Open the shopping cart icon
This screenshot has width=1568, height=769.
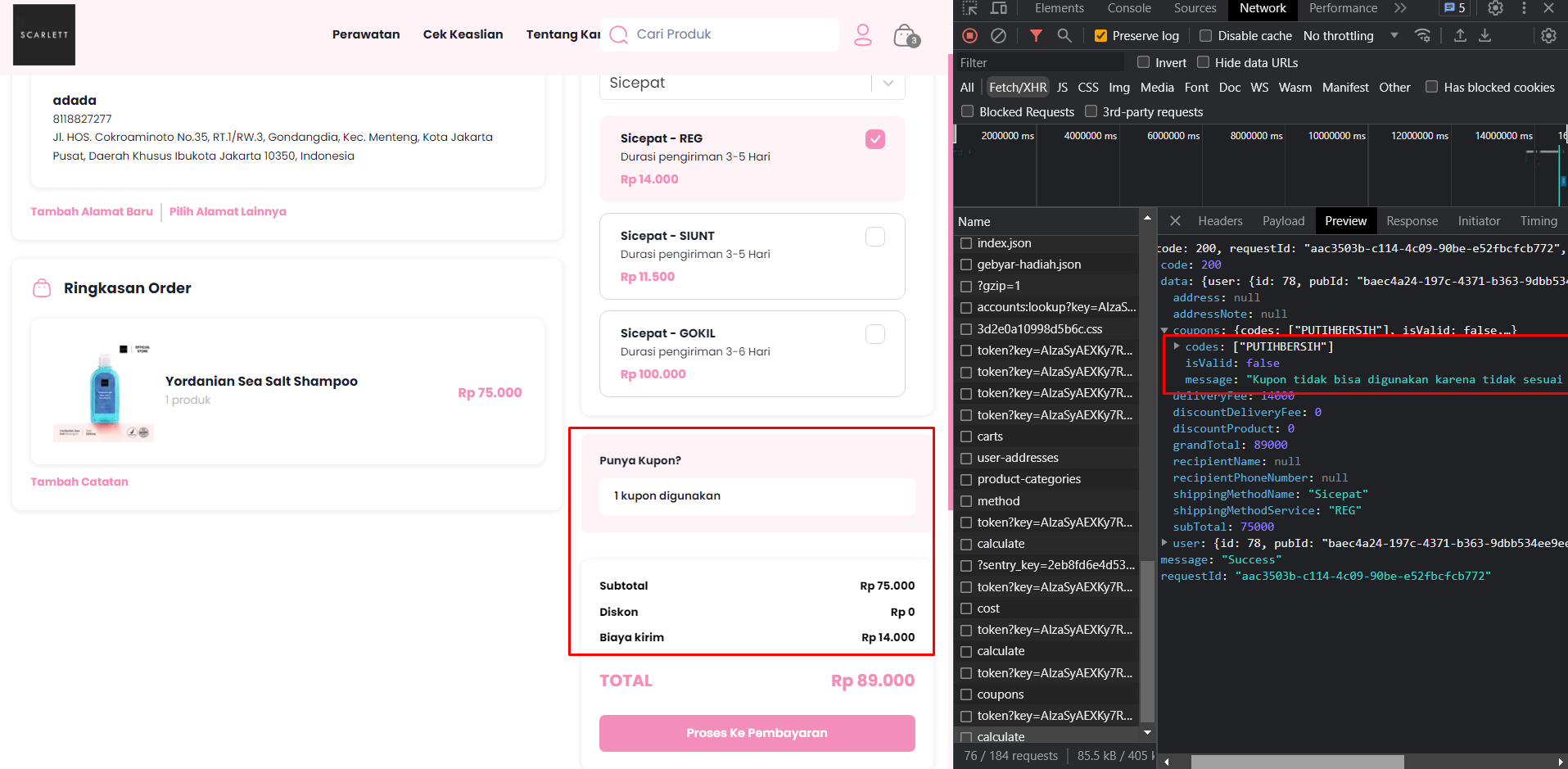(906, 35)
